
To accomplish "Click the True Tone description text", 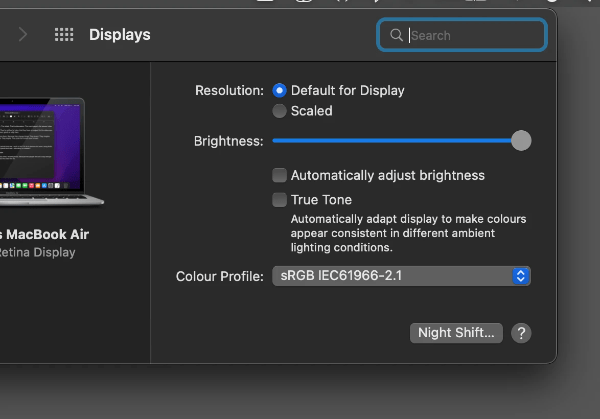I will pyautogui.click(x=408, y=233).
